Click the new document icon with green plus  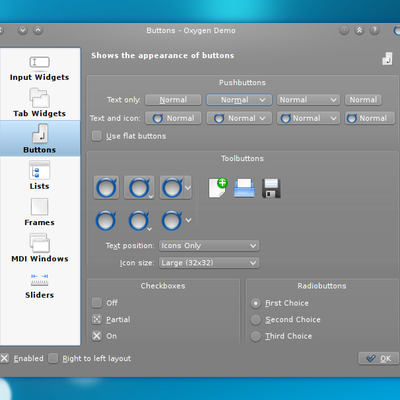[x=218, y=188]
